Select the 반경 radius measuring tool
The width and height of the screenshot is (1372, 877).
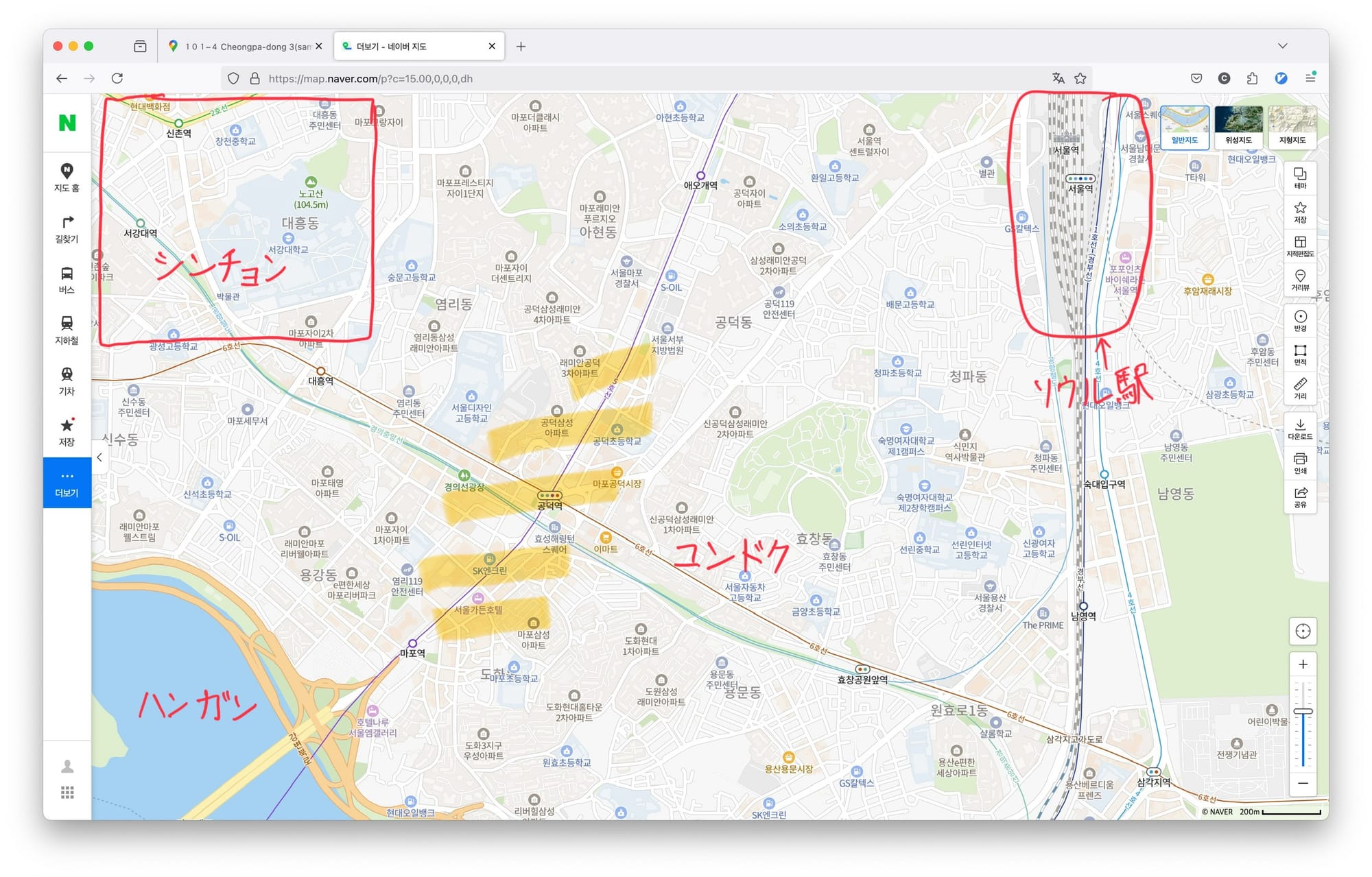1300,320
